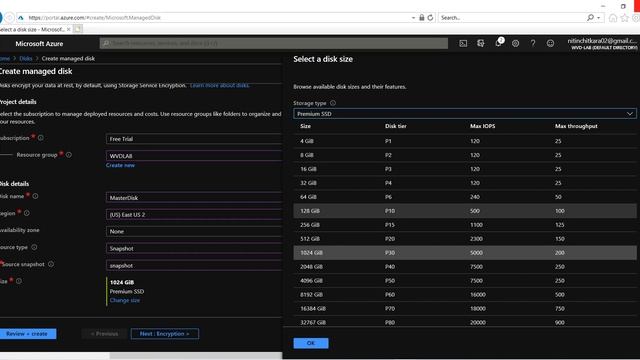Open Availability zone None dropdown
This screenshot has width=640, height=360.
[x=194, y=231]
